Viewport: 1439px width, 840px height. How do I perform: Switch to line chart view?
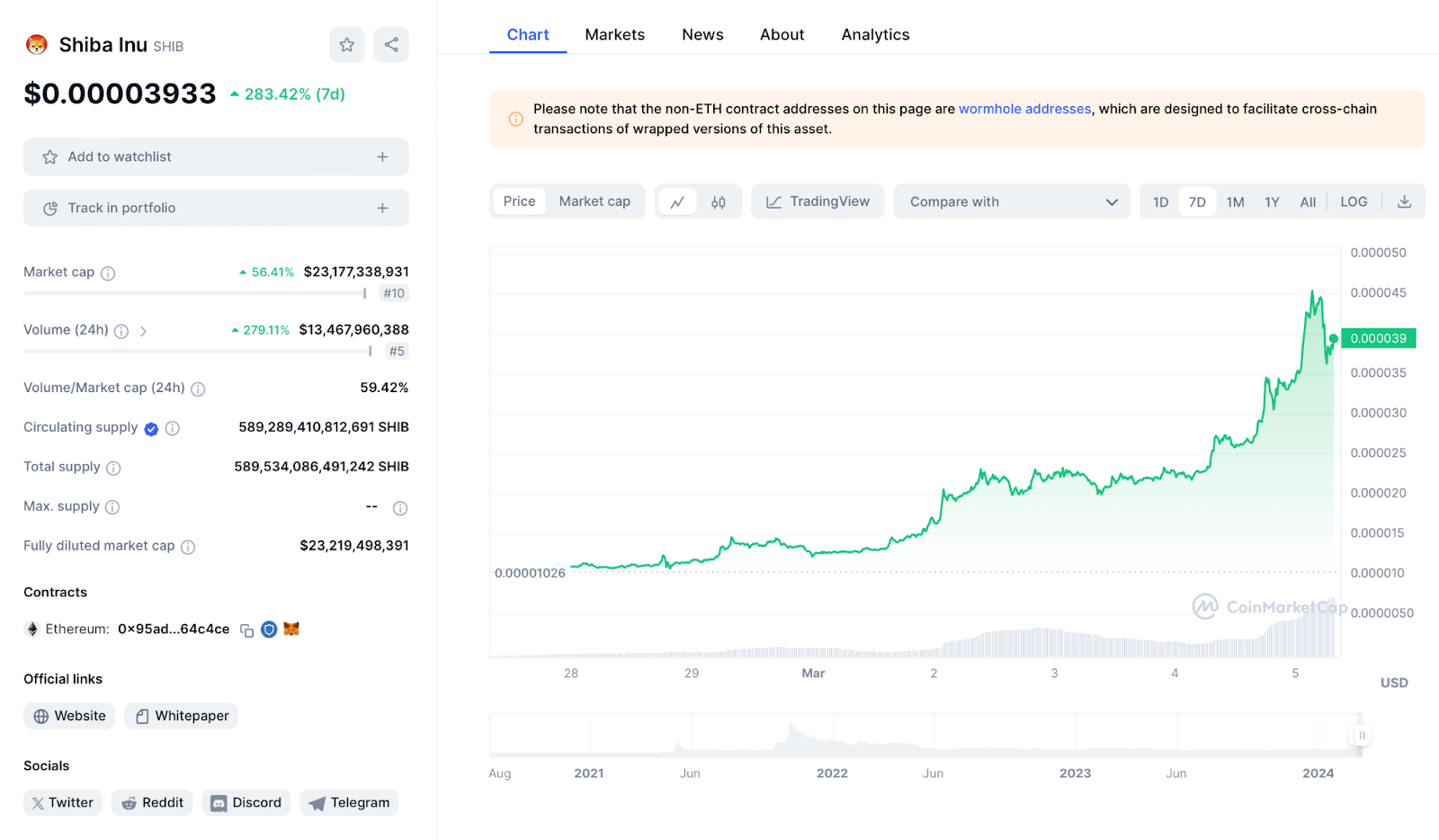coord(677,202)
